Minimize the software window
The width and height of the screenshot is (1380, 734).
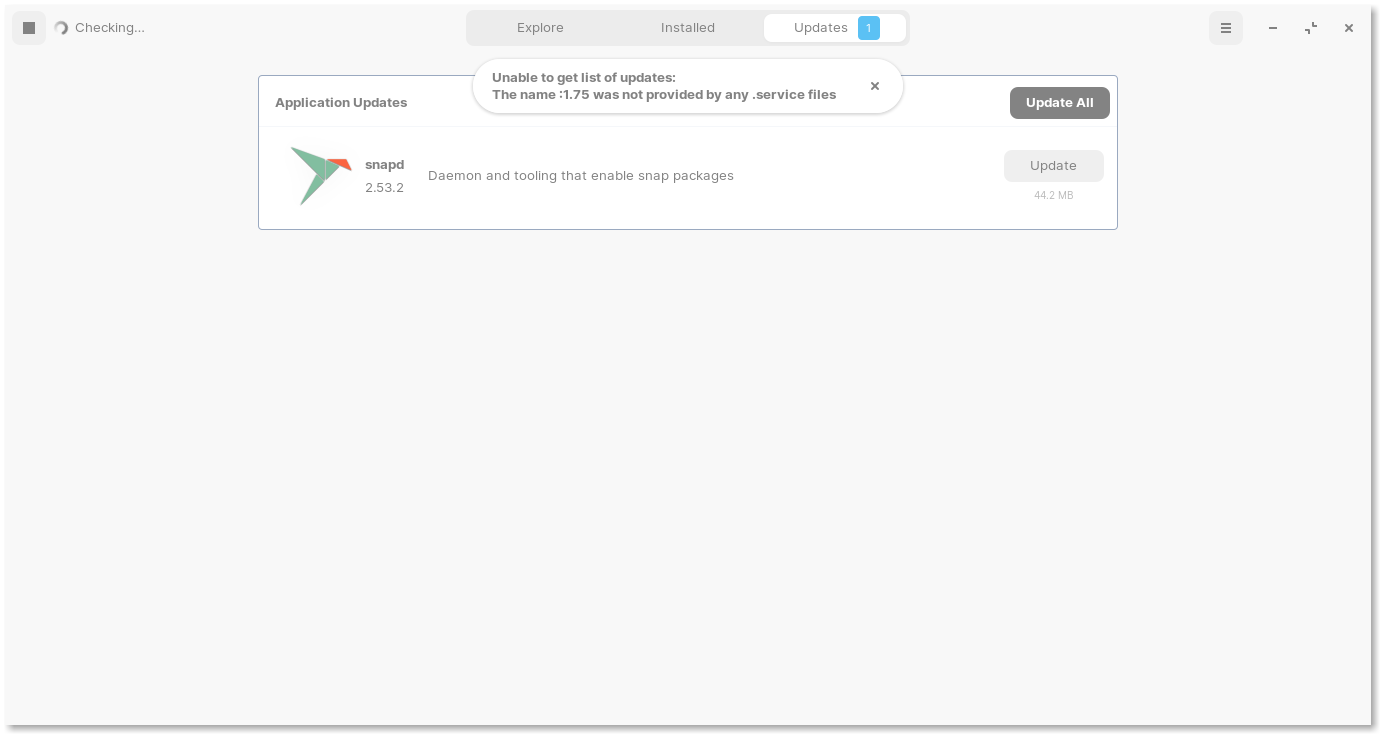pyautogui.click(x=1273, y=28)
